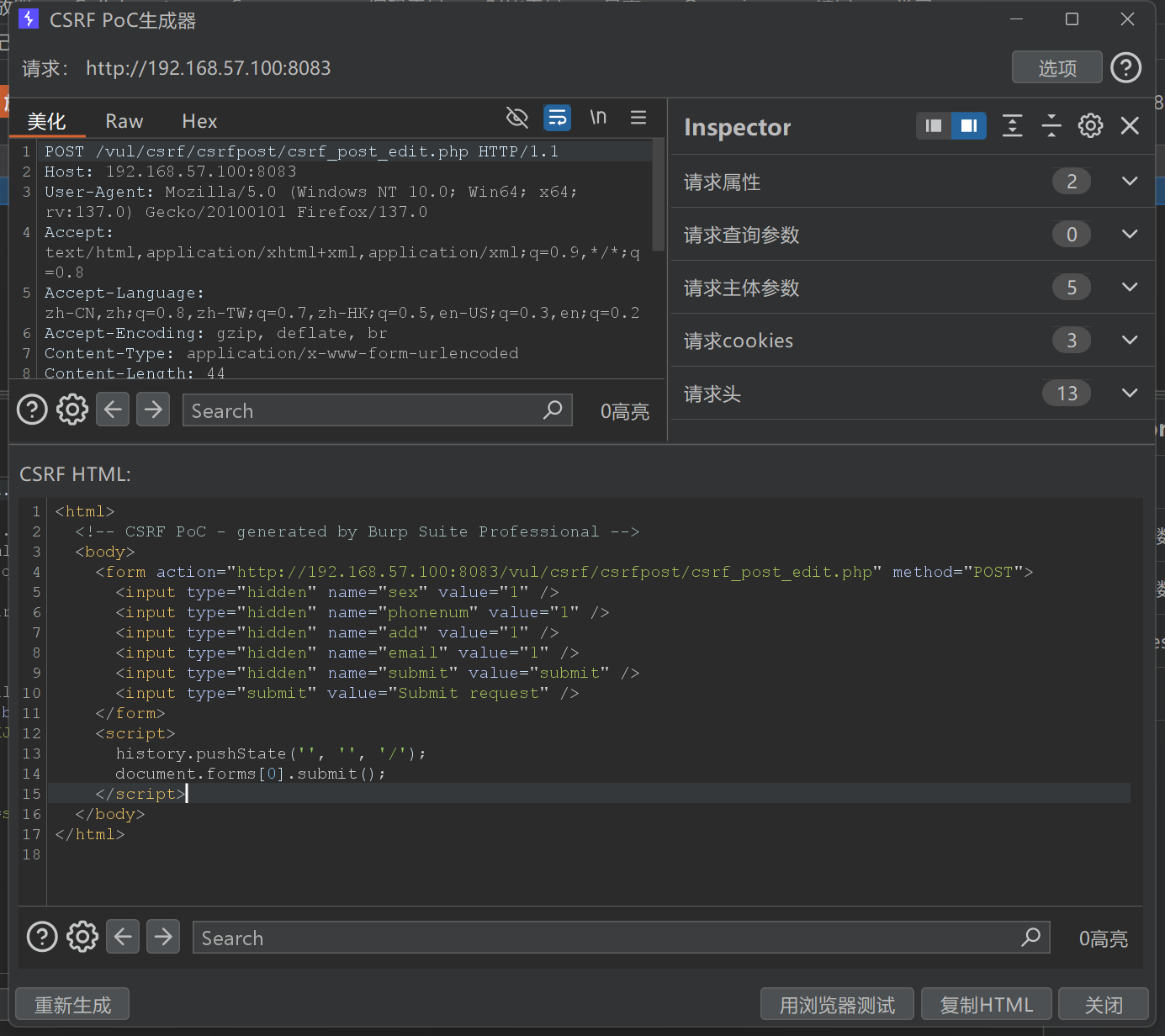The height and width of the screenshot is (1036, 1165).
Task: Click the 请求cookies label
Action: tap(739, 341)
